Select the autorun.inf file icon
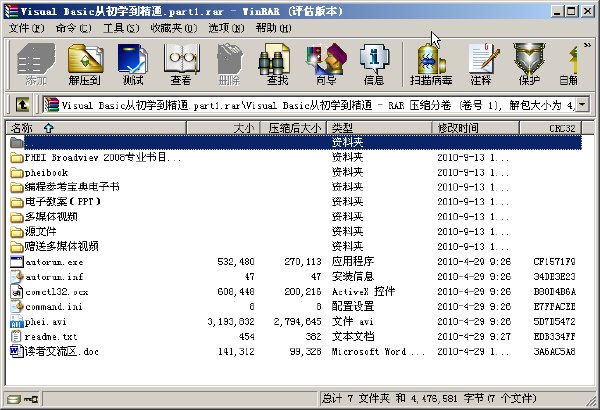The image size is (600, 410). coord(17,276)
